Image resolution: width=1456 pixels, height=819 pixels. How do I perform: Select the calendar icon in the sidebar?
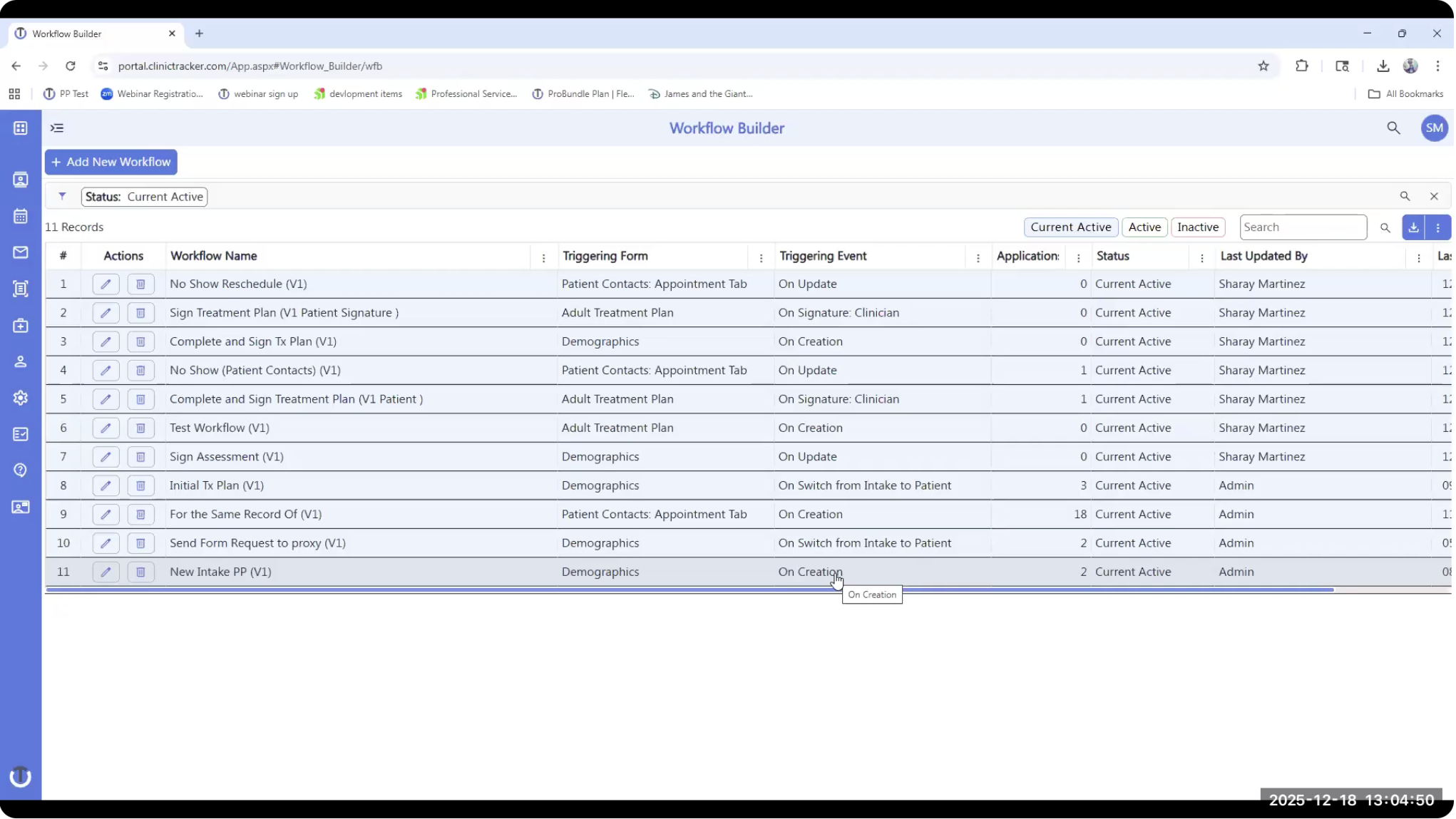tap(20, 216)
